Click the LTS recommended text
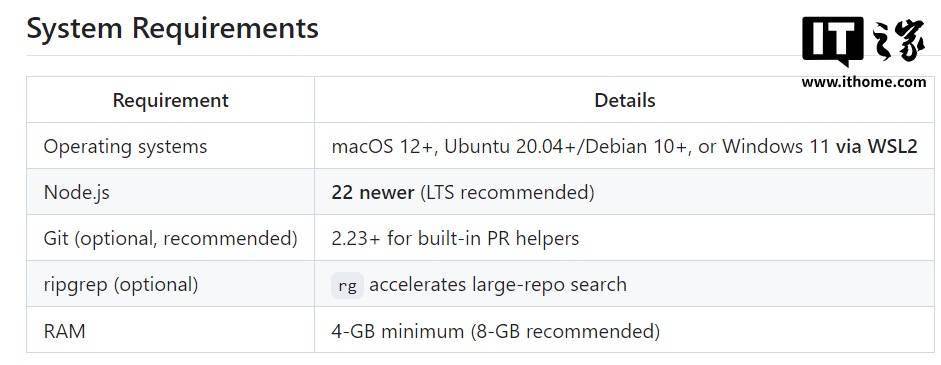This screenshot has width=941, height=365. pos(507,193)
